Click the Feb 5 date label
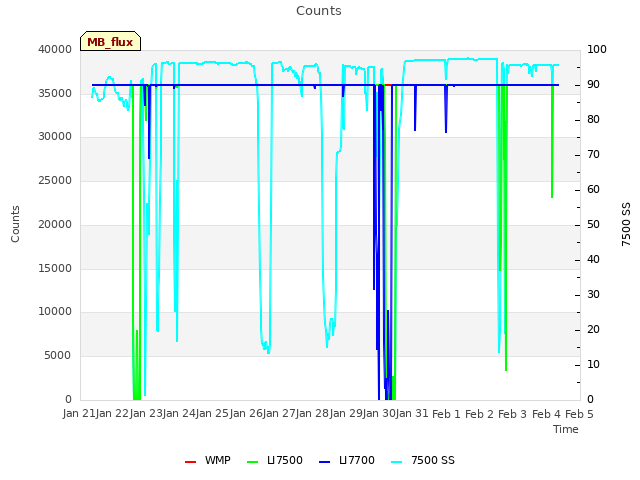 point(580,414)
